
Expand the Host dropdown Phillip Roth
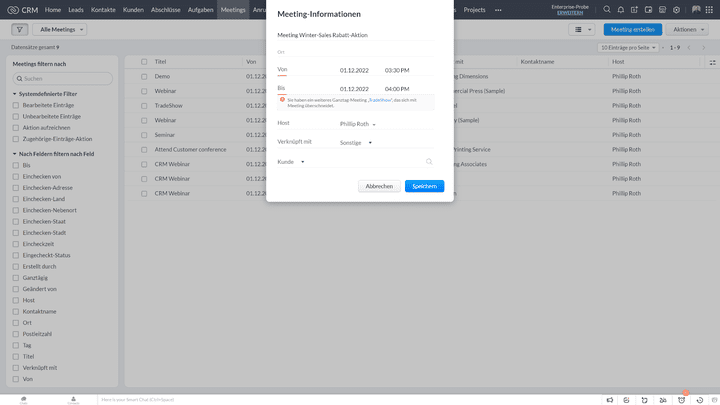(358, 124)
